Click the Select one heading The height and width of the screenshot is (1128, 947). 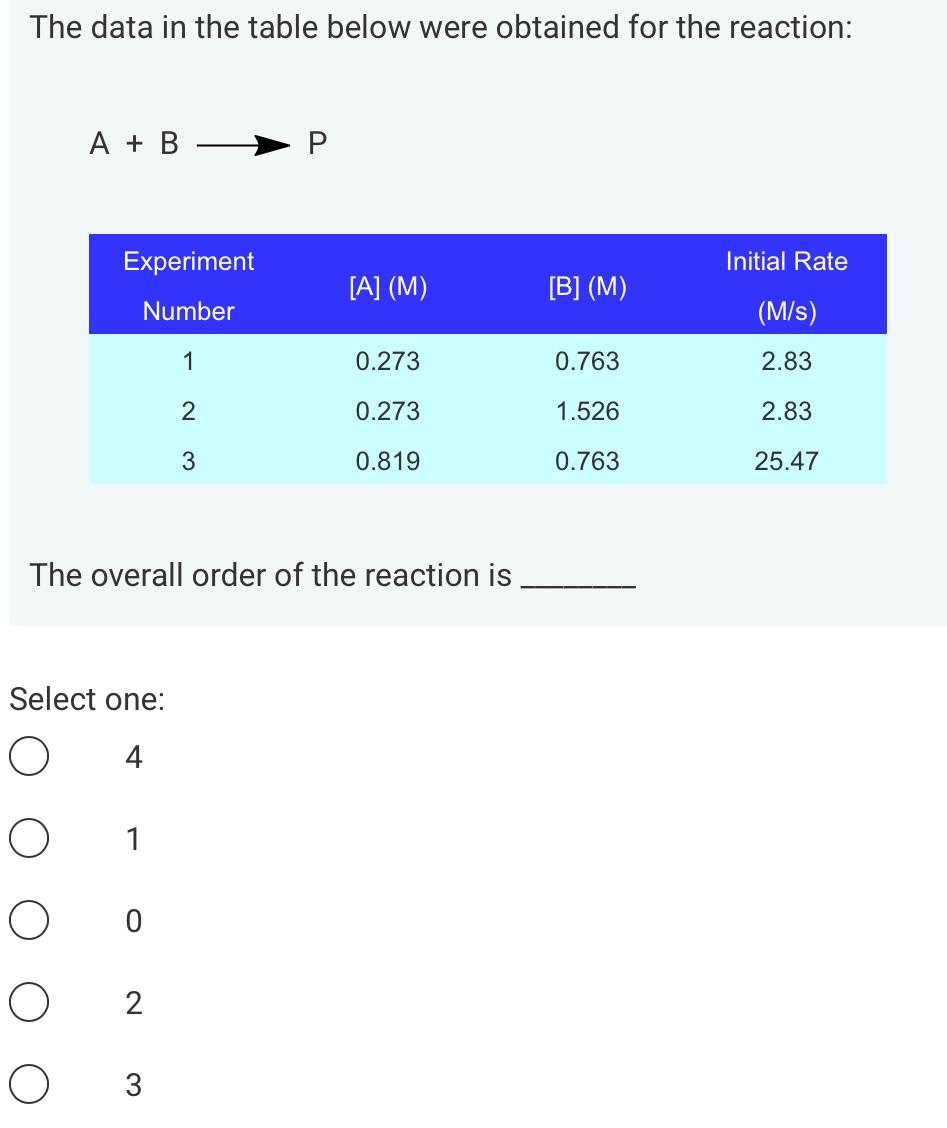click(86, 699)
